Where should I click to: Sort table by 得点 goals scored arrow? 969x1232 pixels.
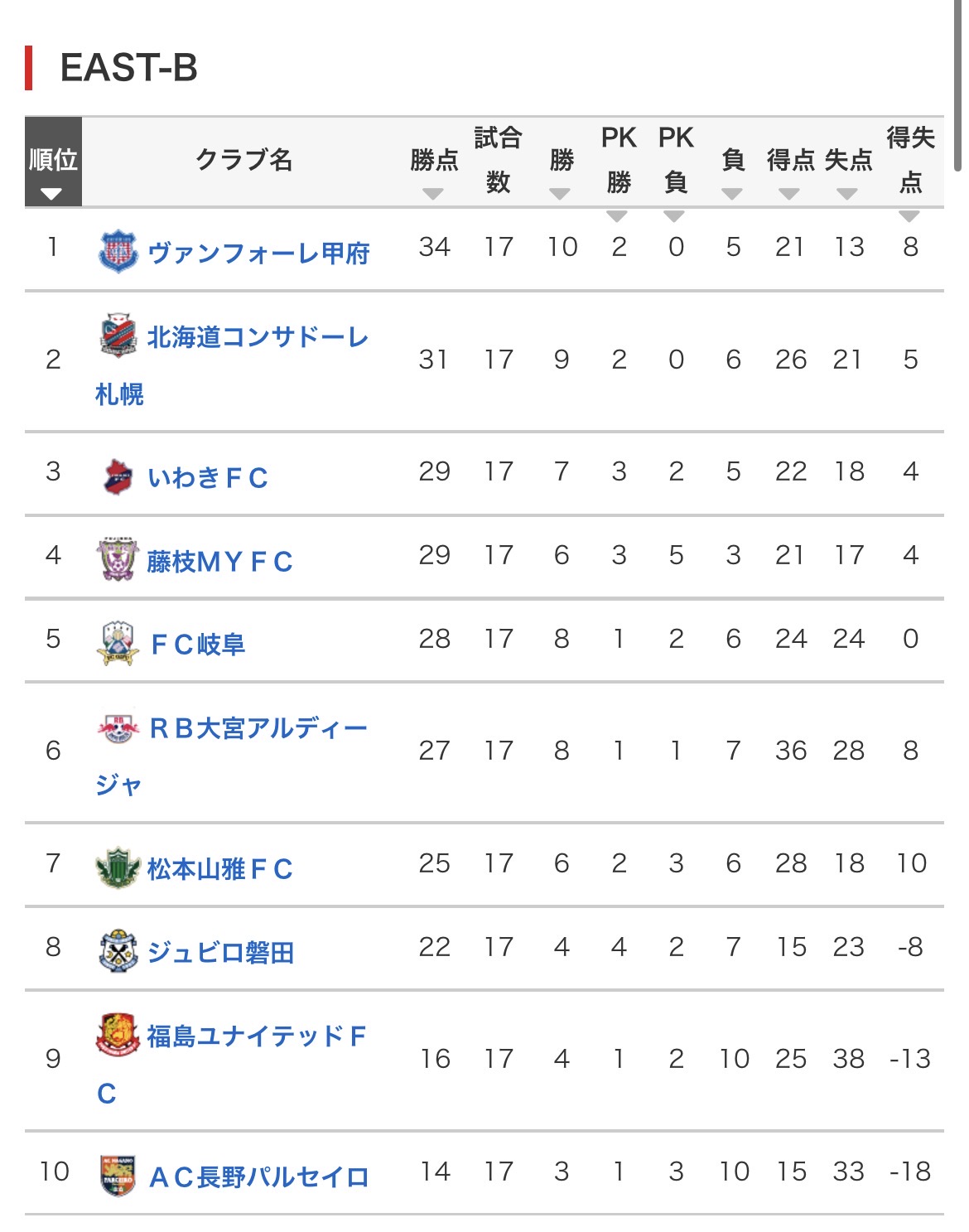tap(789, 194)
